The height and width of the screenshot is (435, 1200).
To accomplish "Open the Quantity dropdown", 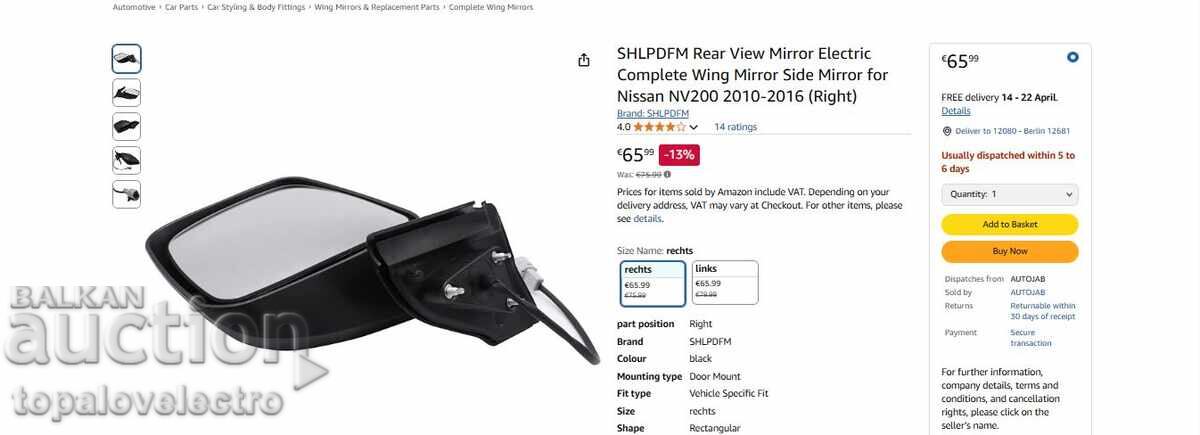I will point(1010,194).
